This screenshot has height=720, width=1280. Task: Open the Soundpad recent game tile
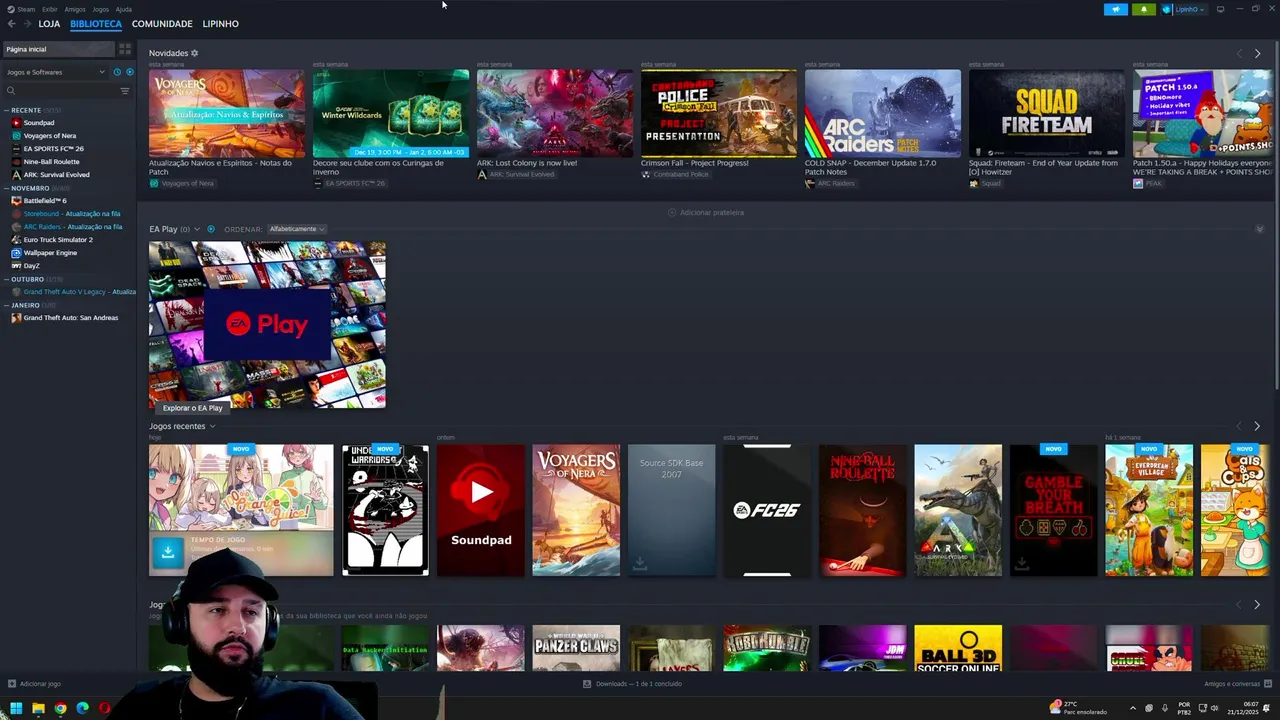(x=481, y=510)
